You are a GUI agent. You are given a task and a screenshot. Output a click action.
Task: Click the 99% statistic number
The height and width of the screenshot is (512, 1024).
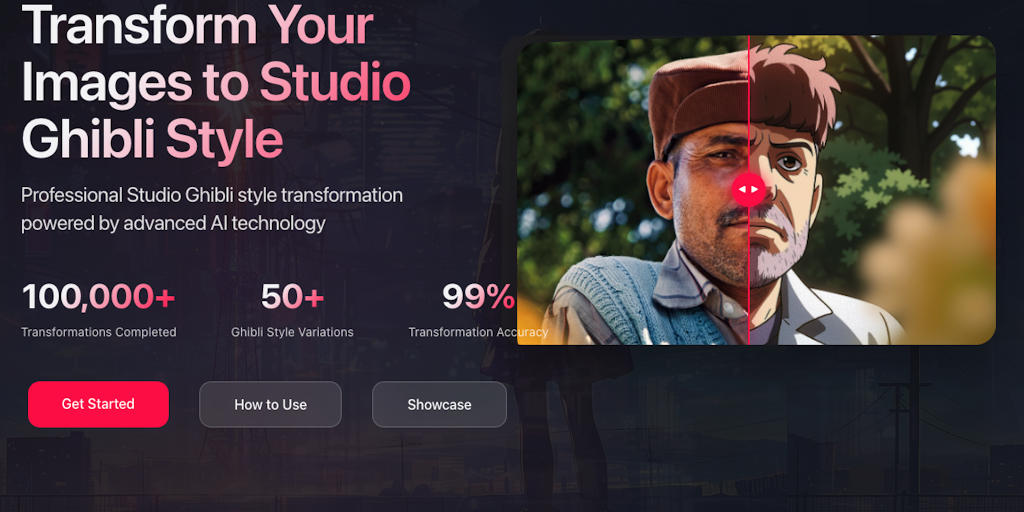click(478, 297)
